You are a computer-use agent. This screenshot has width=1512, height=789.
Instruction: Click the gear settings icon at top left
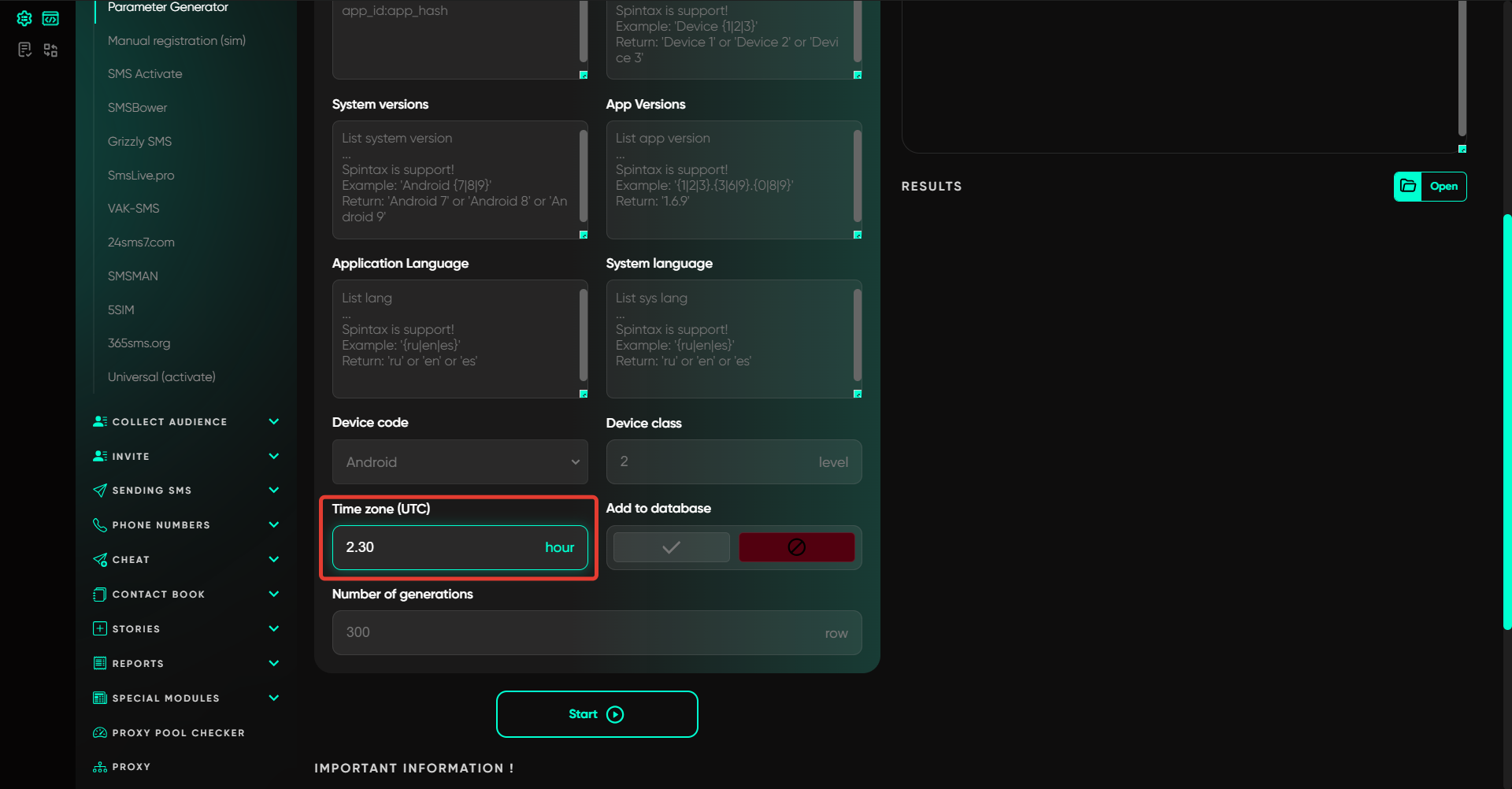pos(24,18)
